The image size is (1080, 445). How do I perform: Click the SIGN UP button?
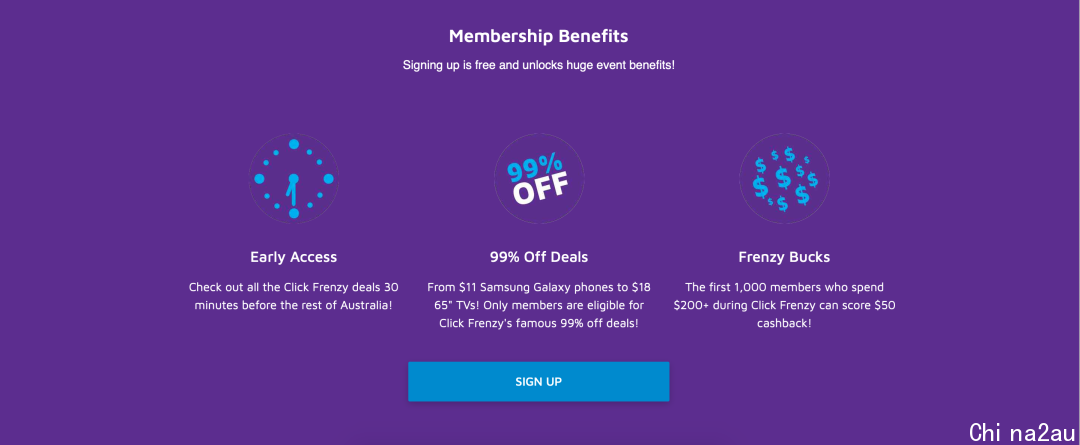coord(539,382)
